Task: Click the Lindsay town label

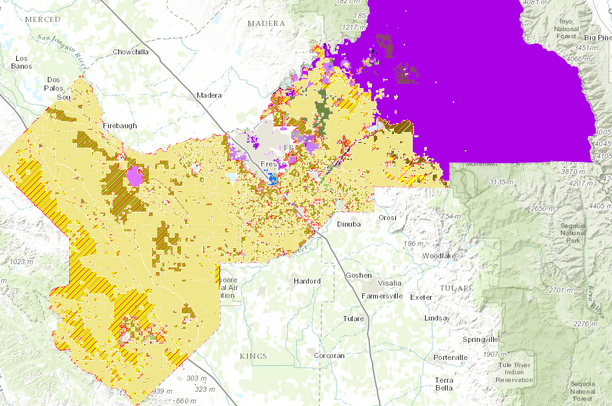Action: [437, 318]
